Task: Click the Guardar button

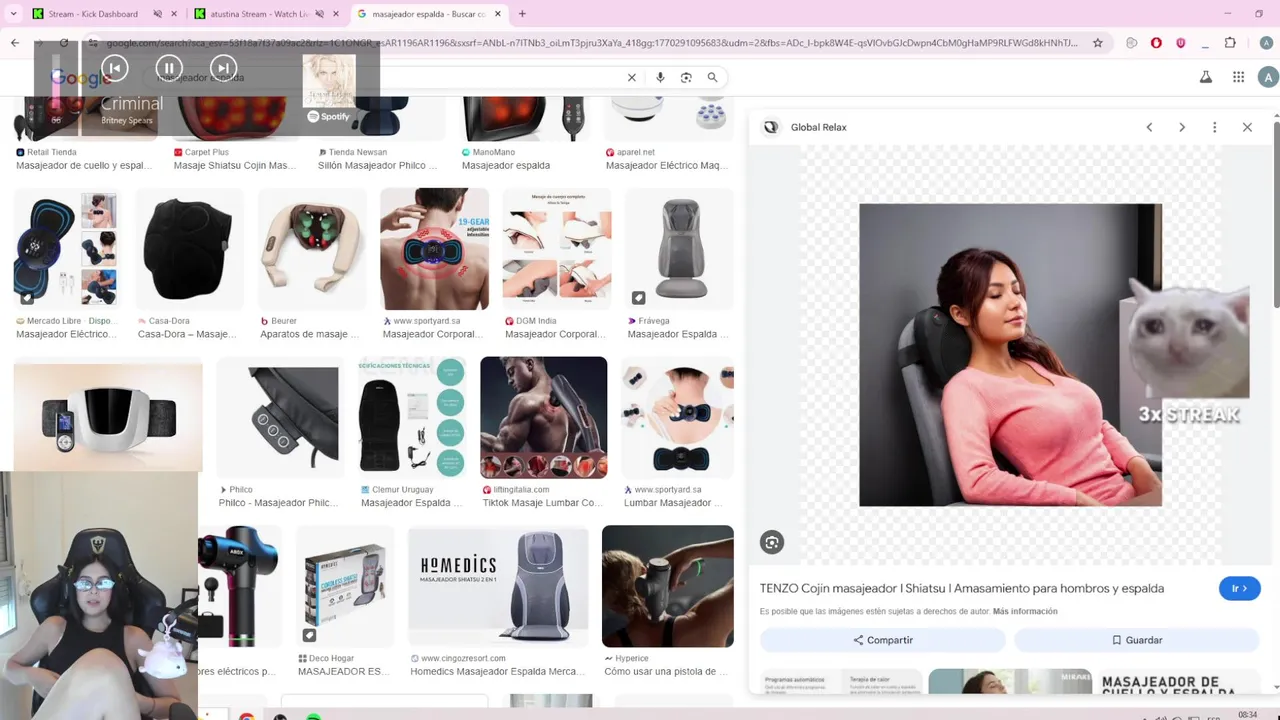Action: coord(1137,640)
